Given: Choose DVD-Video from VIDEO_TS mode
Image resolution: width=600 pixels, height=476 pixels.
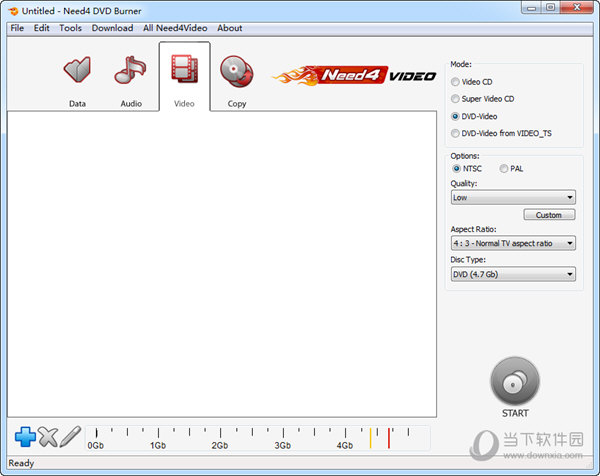Looking at the screenshot, I should point(455,133).
